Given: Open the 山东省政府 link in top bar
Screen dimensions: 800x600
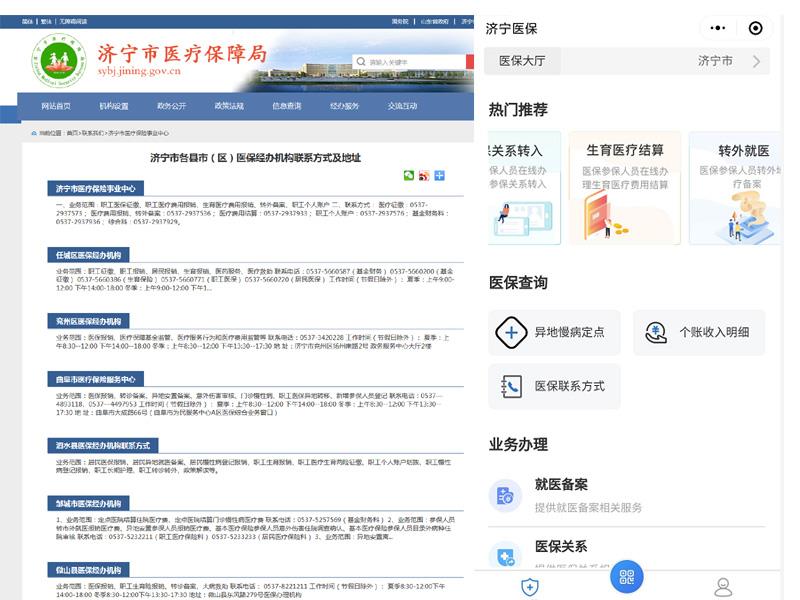Looking at the screenshot, I should point(434,21).
